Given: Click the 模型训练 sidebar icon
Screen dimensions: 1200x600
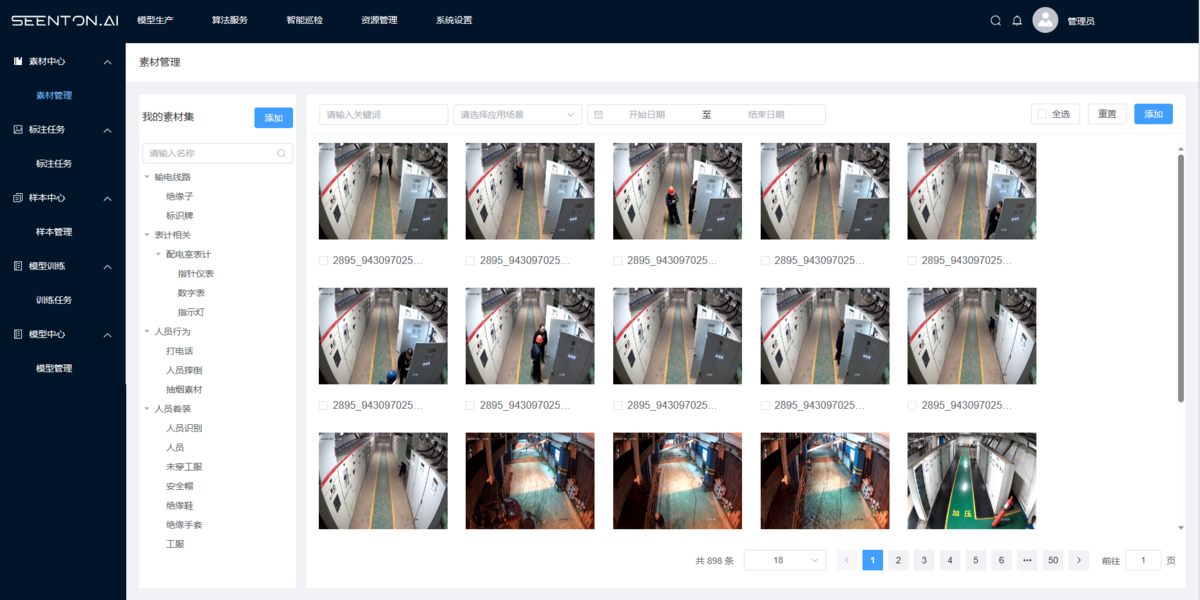Looking at the screenshot, I should coord(18,266).
